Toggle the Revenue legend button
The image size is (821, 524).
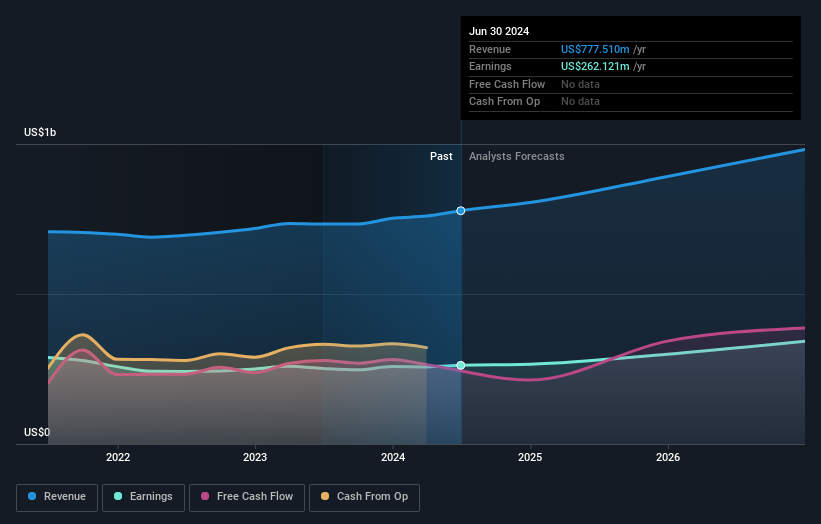57,497
